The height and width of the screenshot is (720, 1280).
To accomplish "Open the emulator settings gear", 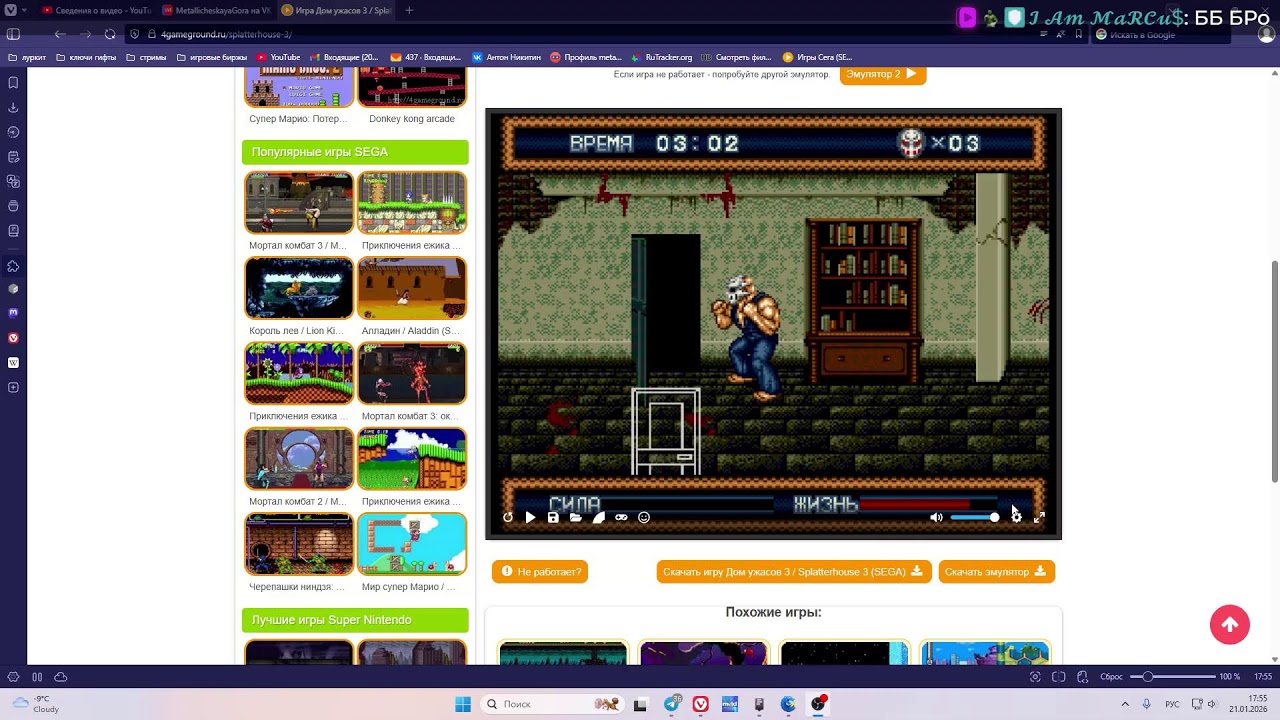I will point(1016,517).
